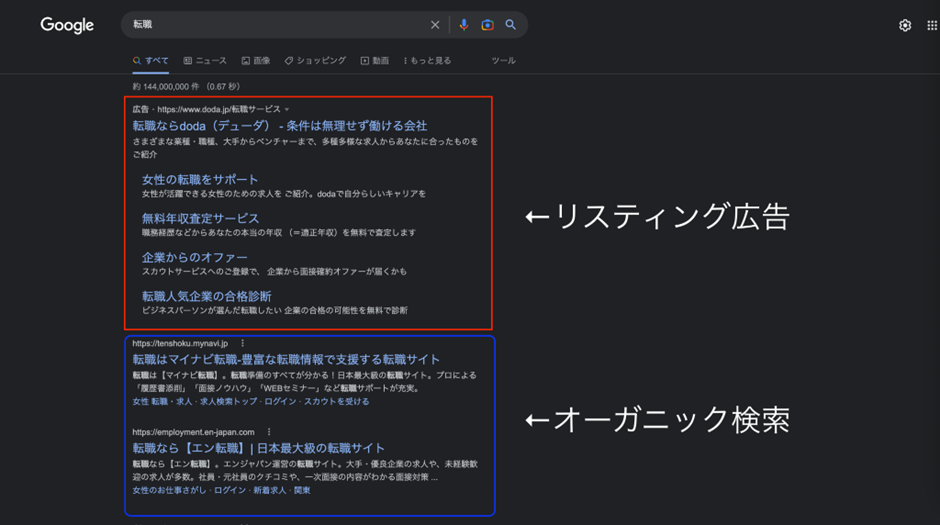Open the three-dot menu beside tenshoku.mynavi.jp
940x525 pixels.
(242, 343)
